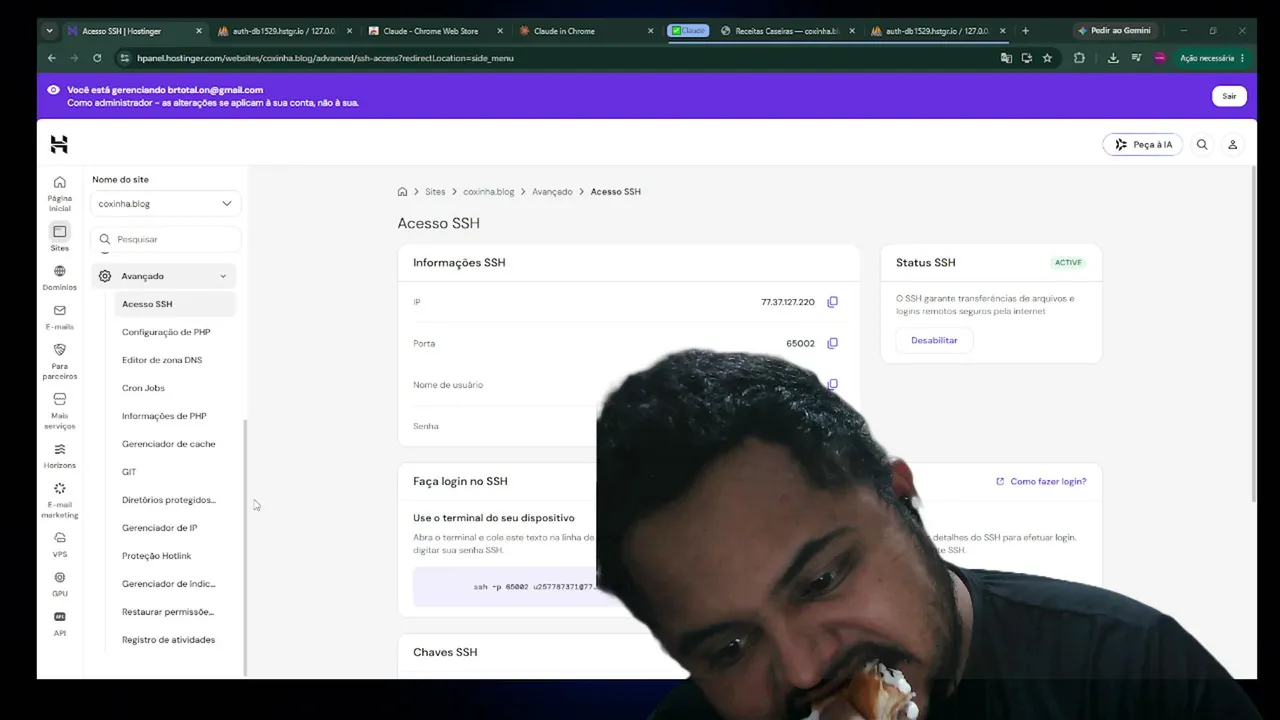Open the hPanel search magnifier icon
This screenshot has width=1280, height=720.
click(x=1202, y=145)
